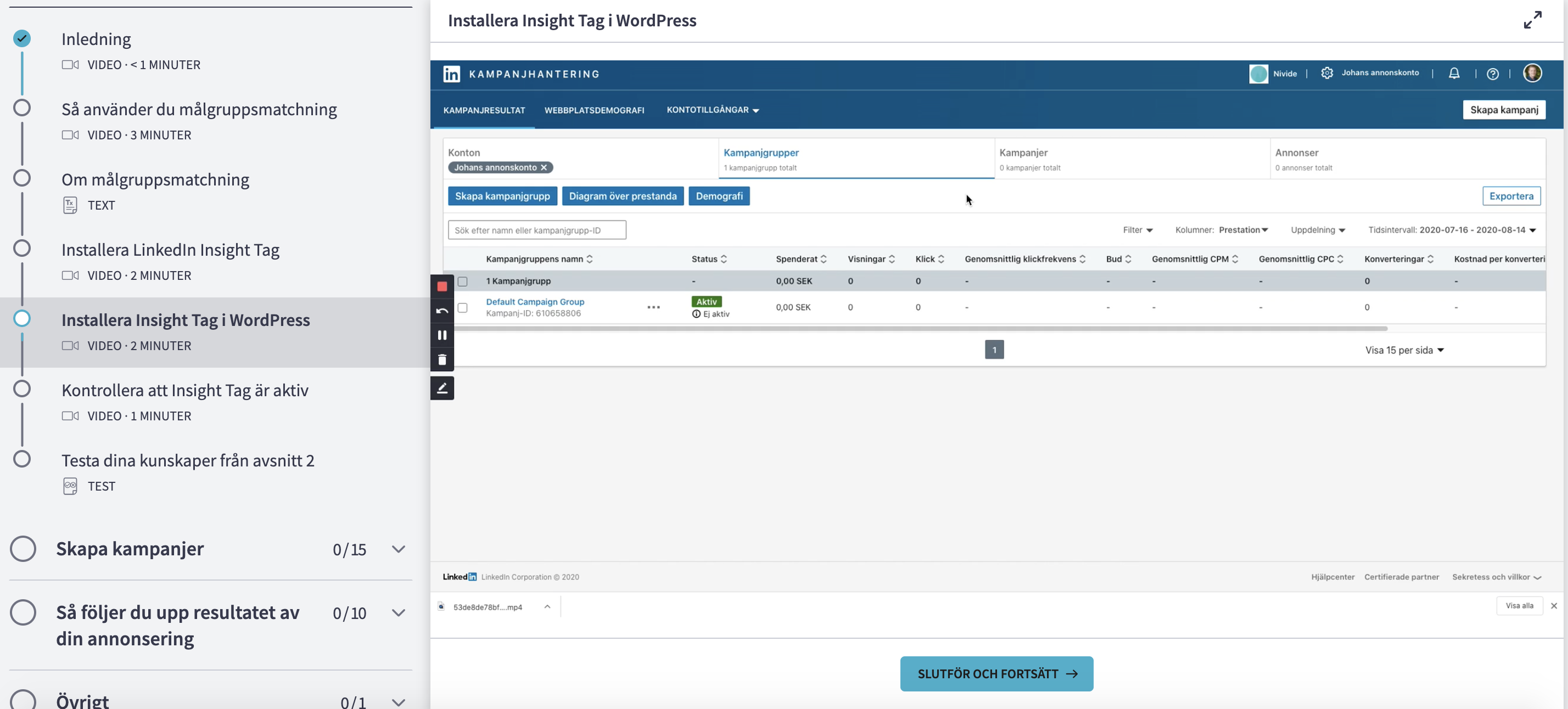Check the 1 Kampanjgrupp row checkbox
The width and height of the screenshot is (1568, 709).
click(463, 281)
